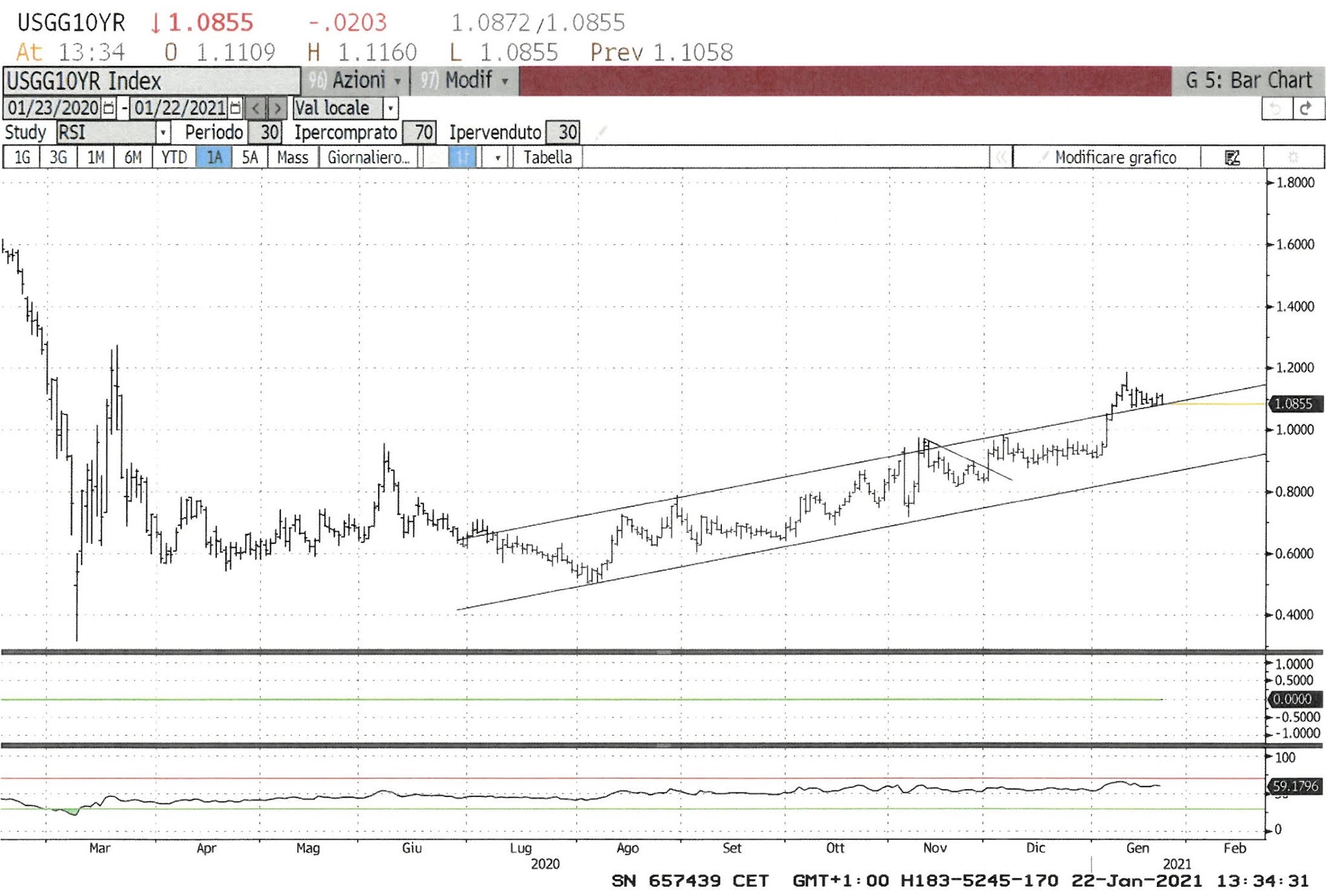Open the end date calendar picker
The height and width of the screenshot is (896, 1326).
click(236, 108)
